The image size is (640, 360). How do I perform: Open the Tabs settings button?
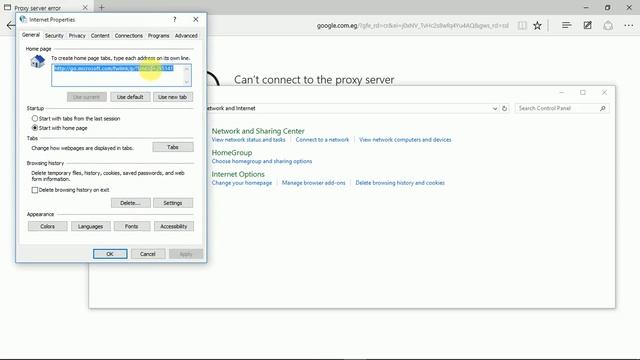click(173, 147)
